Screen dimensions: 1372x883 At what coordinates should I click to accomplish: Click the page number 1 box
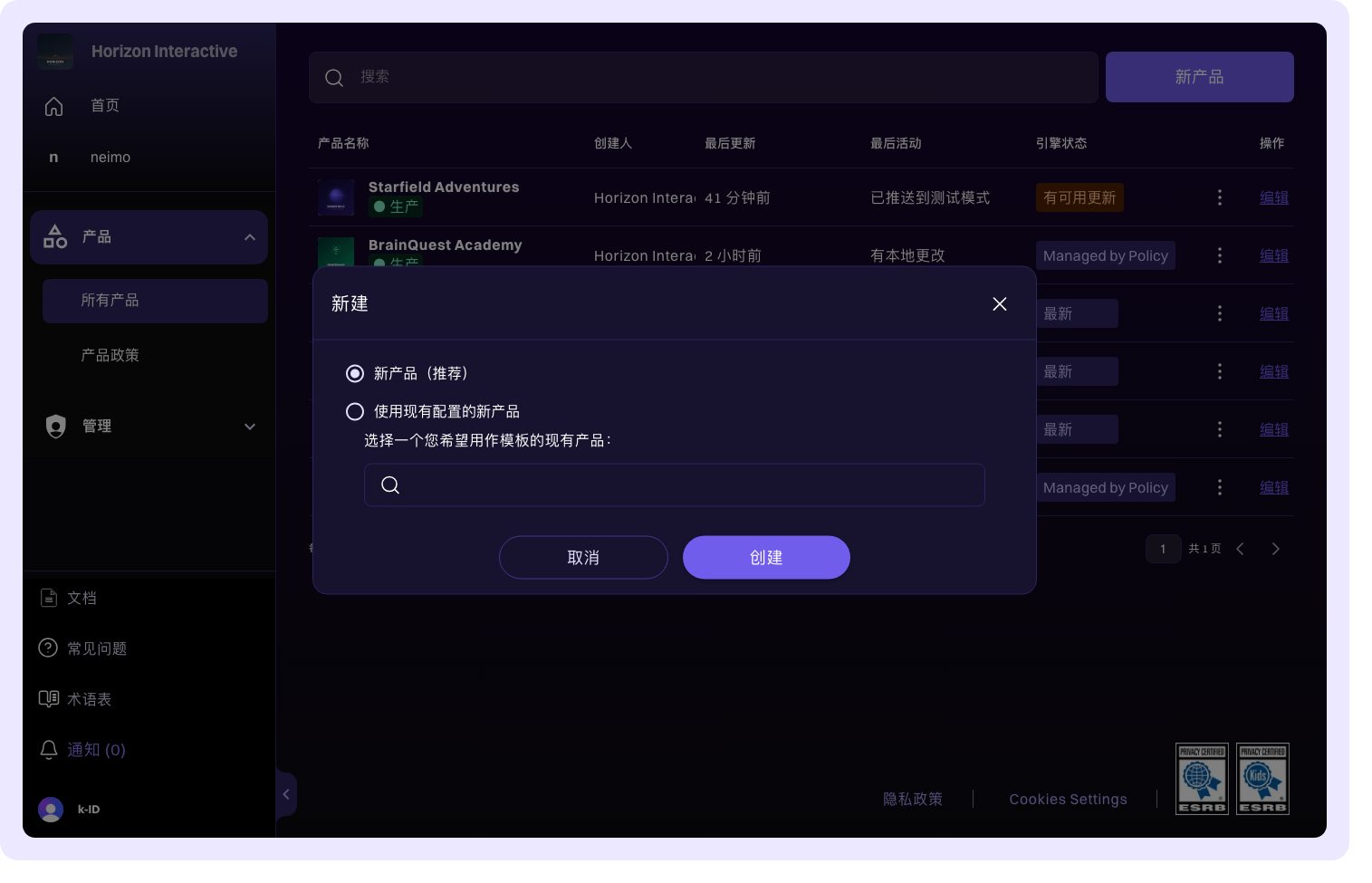[x=1163, y=549]
